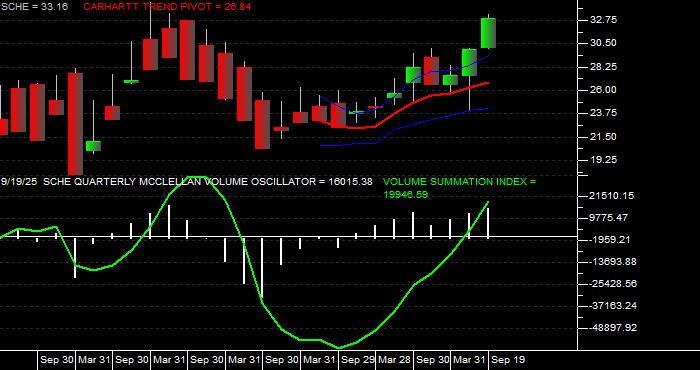The image size is (700, 370).
Task: Select the 19.25 price axis value
Action: coord(603,160)
